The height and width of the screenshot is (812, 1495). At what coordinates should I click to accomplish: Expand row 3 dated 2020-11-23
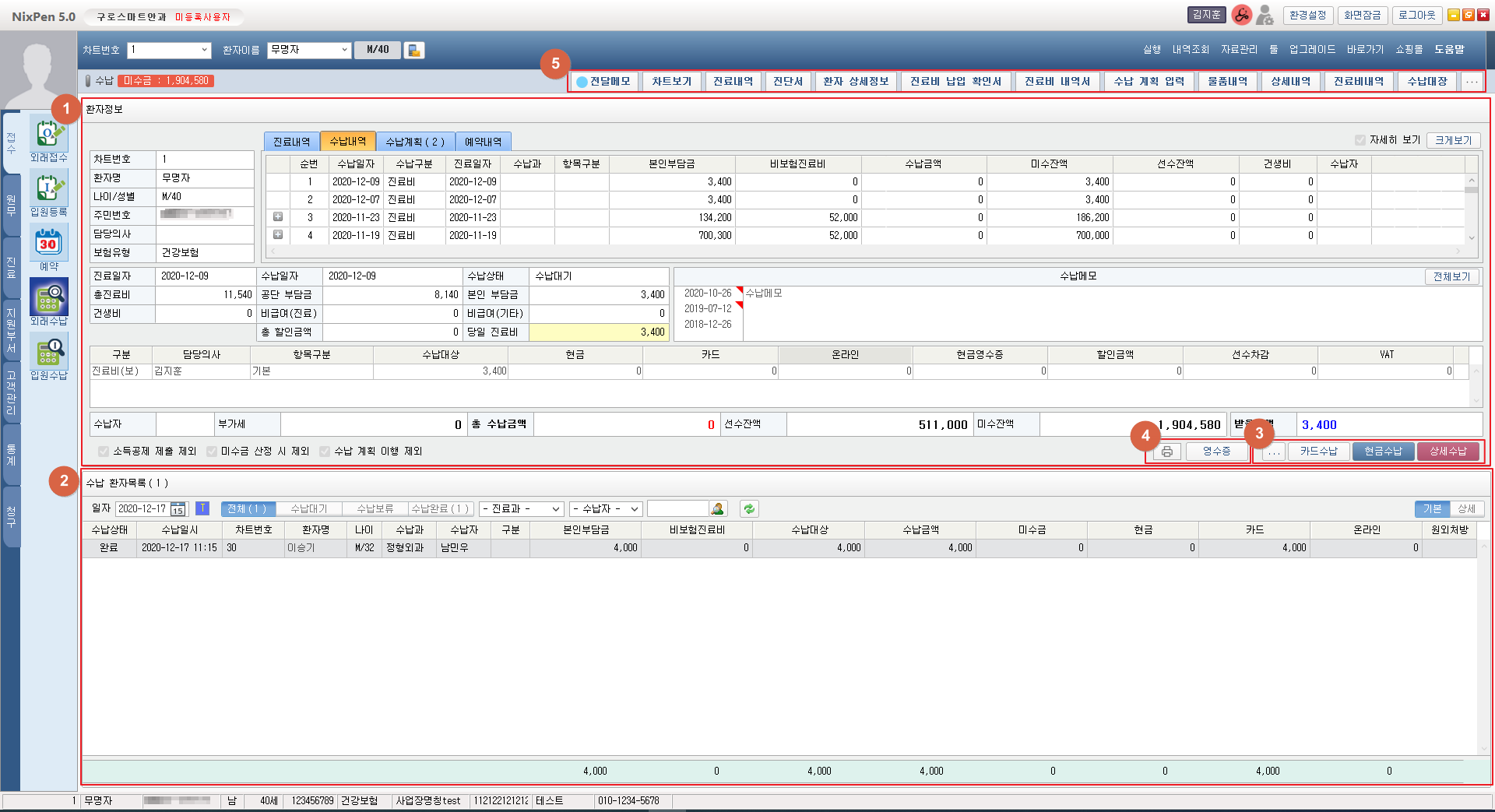pyautogui.click(x=278, y=217)
